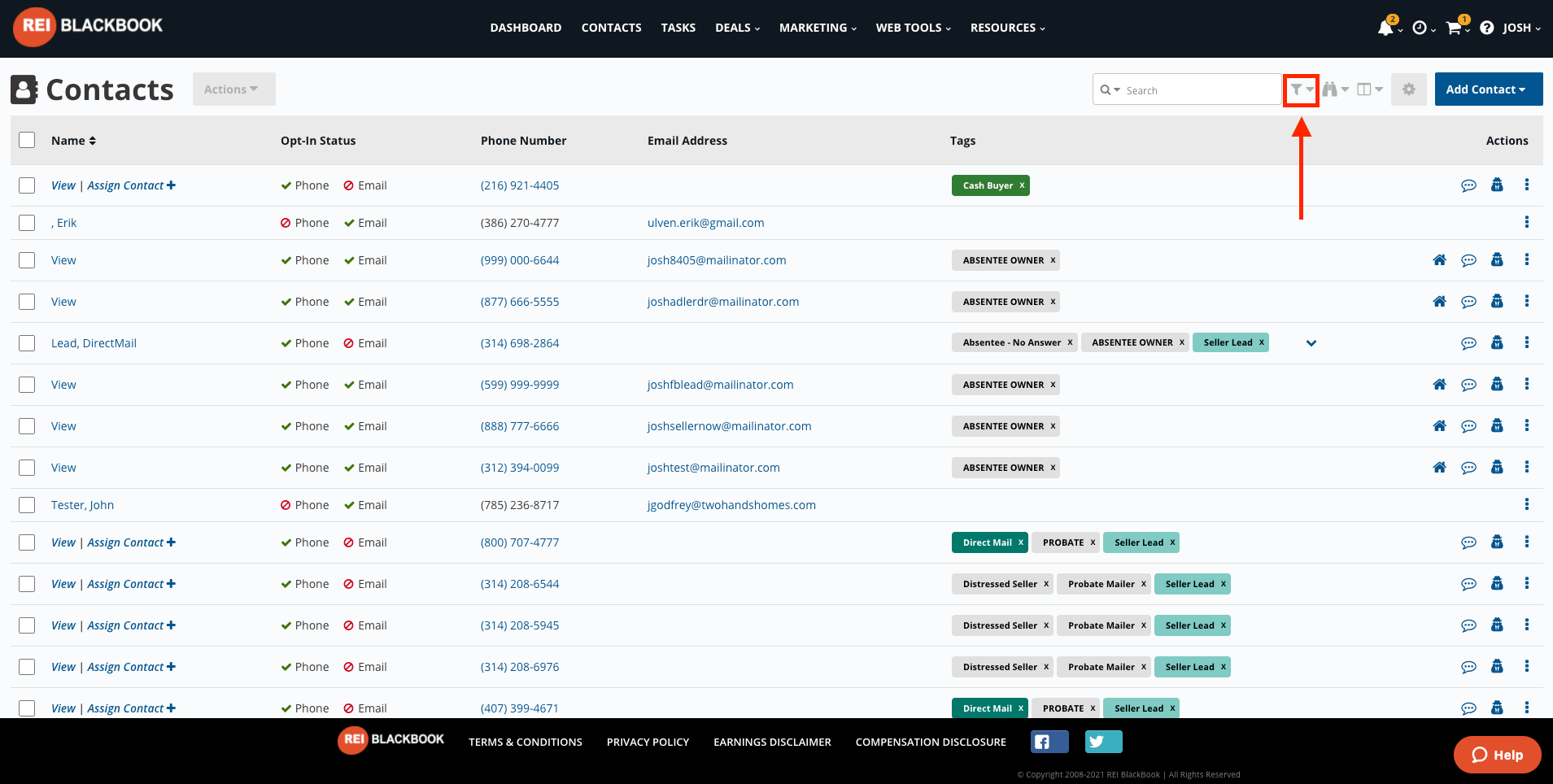Open the notifications bell icon

click(1388, 28)
